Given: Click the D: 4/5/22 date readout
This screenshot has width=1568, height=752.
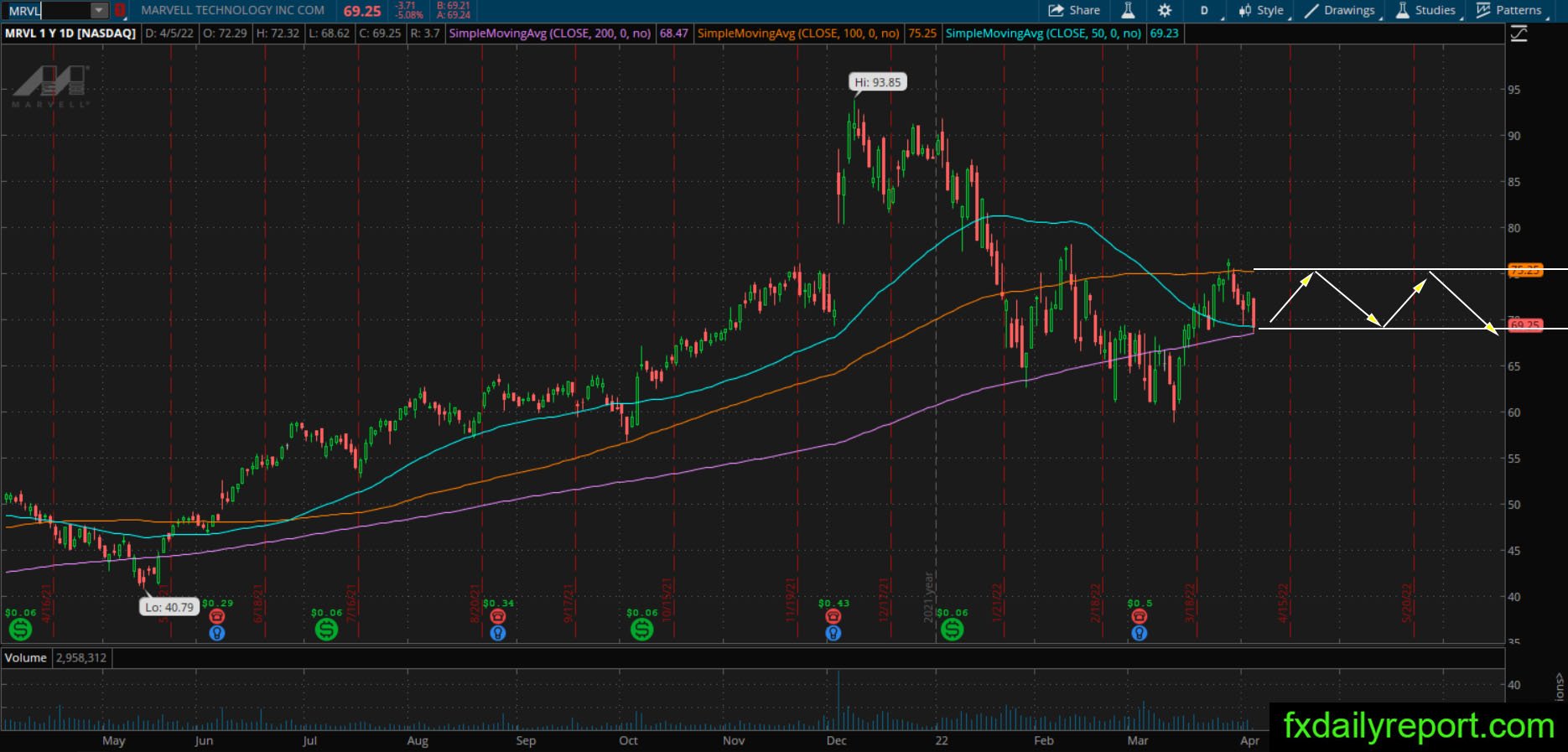Looking at the screenshot, I should (169, 34).
